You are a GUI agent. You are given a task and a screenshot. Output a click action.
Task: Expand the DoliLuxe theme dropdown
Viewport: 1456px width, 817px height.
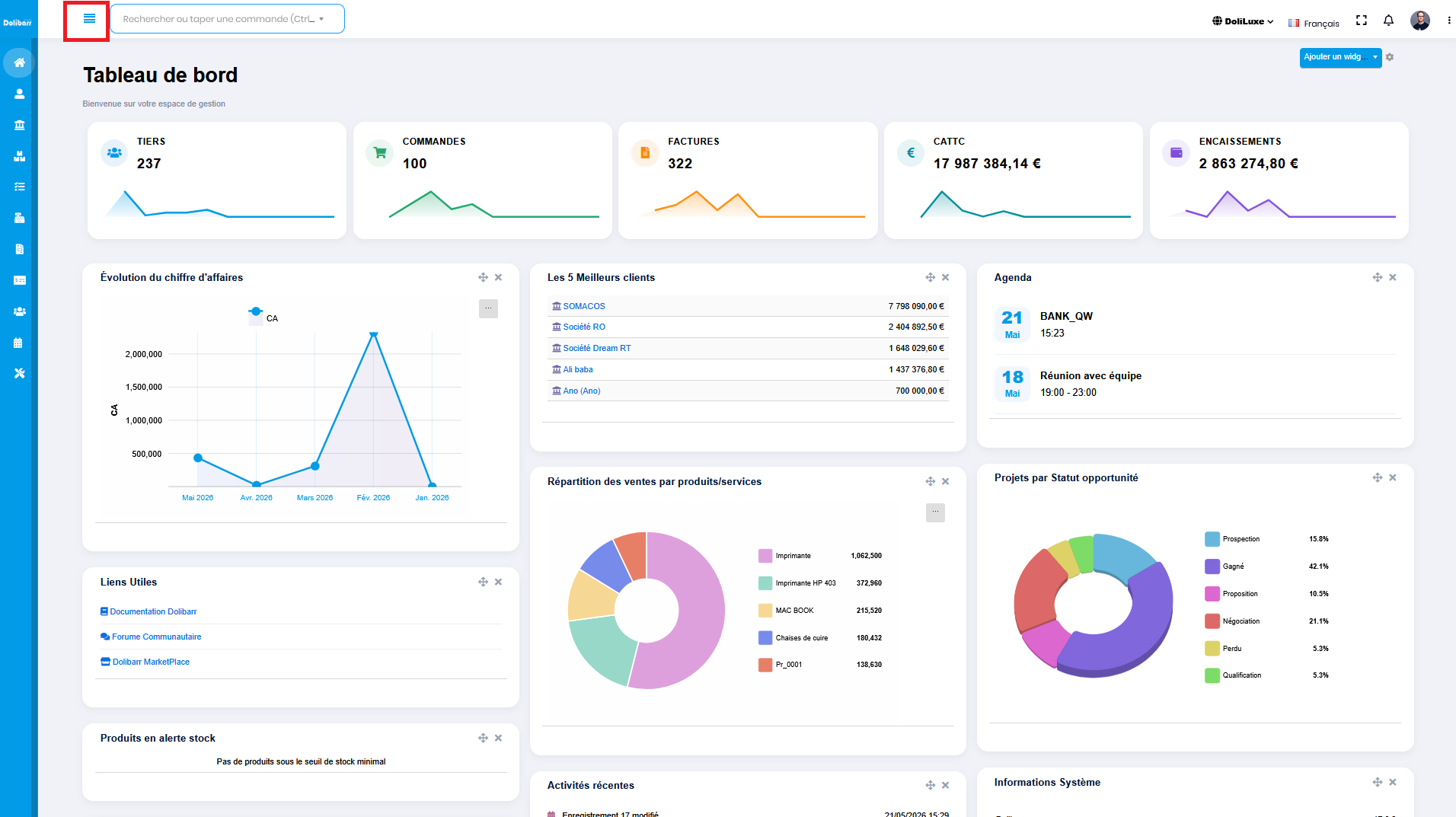coord(1243,21)
